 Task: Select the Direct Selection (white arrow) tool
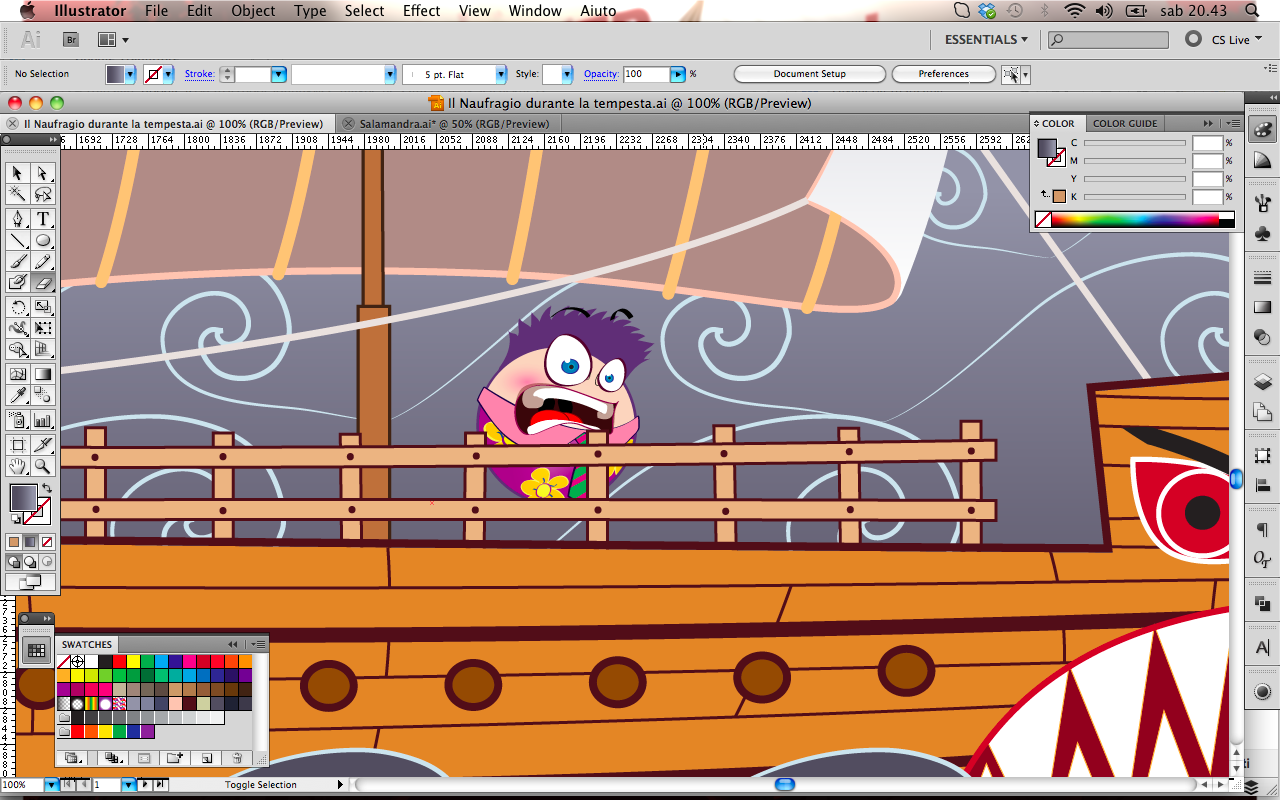point(43,173)
